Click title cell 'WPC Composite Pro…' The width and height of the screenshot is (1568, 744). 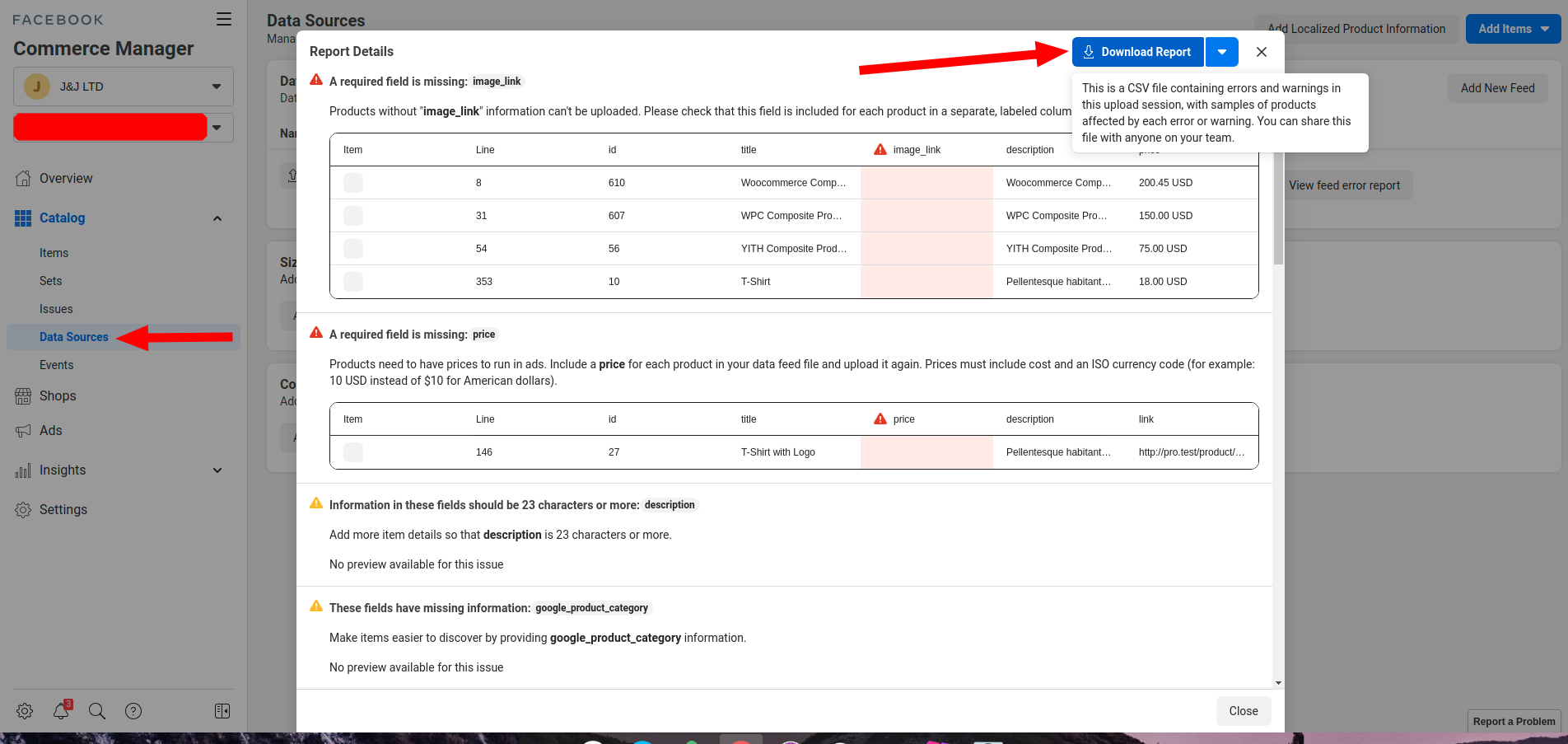[791, 216]
